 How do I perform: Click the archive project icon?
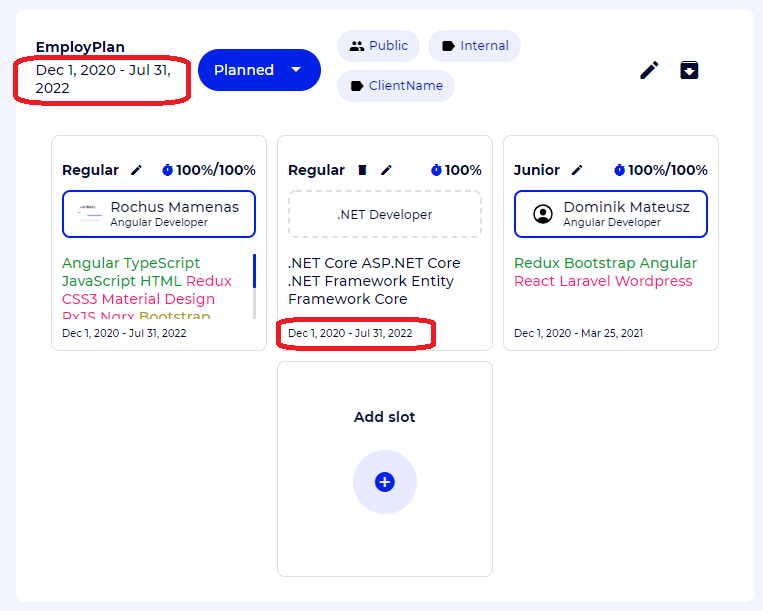tap(689, 70)
